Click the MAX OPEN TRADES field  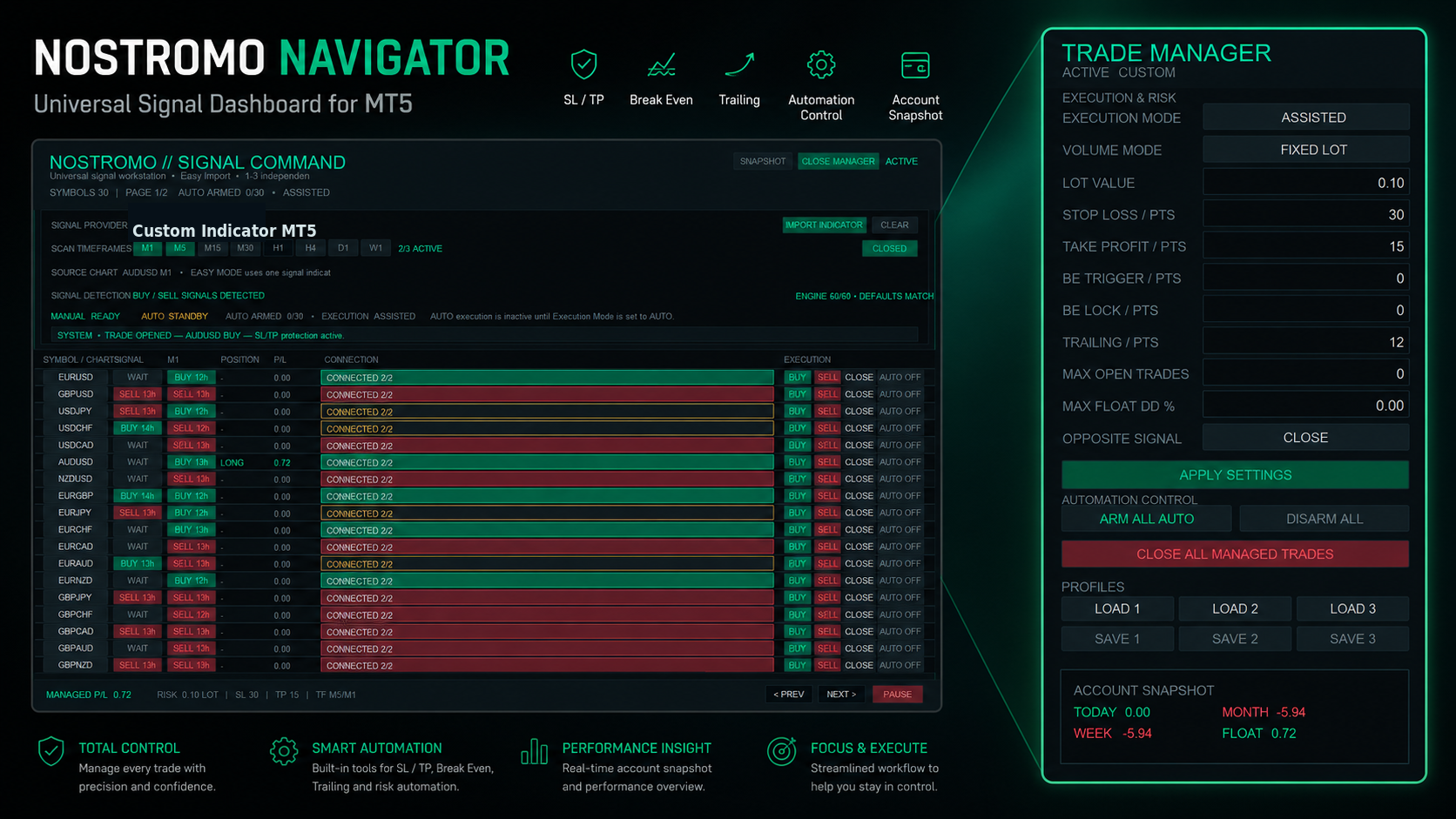(x=1305, y=374)
